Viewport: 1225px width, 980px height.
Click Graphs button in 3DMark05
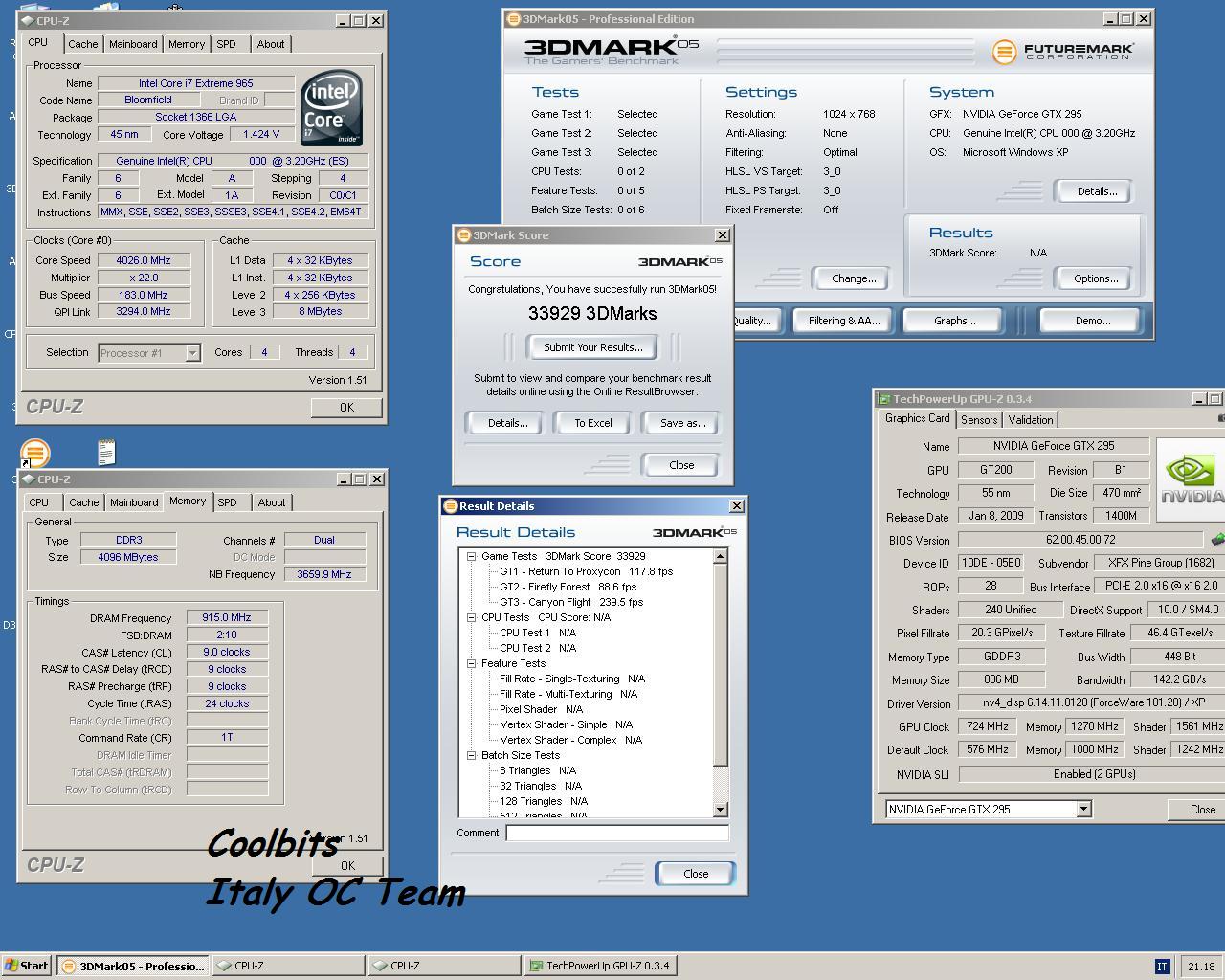(954, 321)
